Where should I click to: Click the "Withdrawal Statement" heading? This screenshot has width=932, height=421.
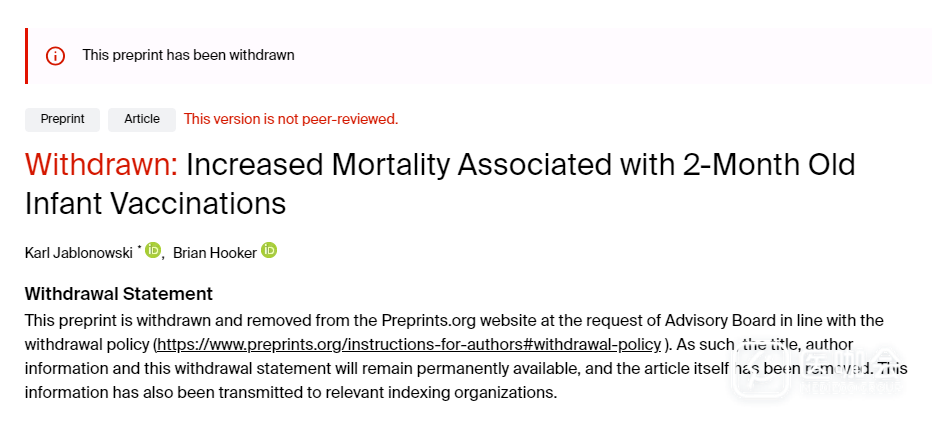118,294
